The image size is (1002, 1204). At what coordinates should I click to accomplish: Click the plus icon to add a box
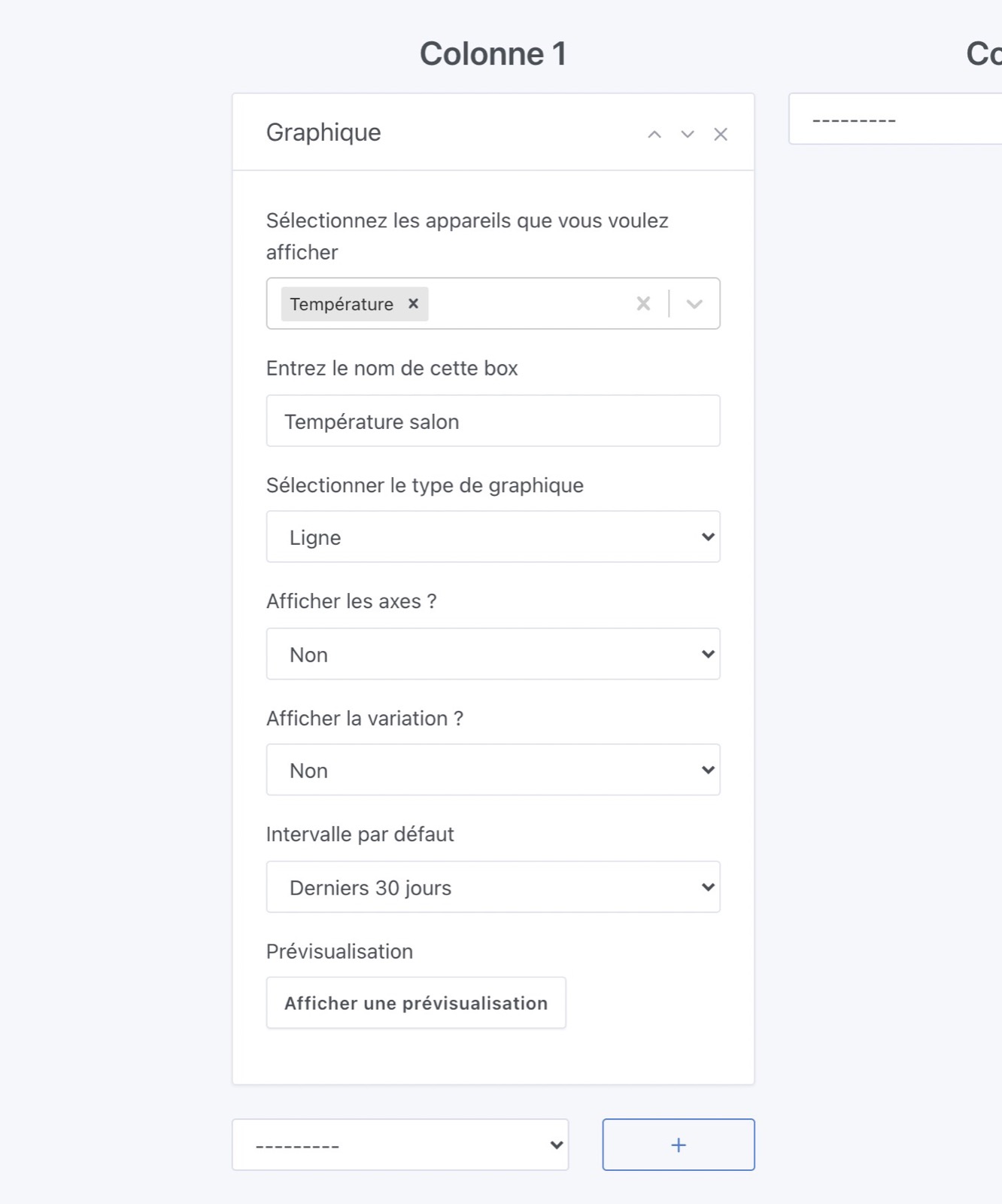coord(678,1144)
